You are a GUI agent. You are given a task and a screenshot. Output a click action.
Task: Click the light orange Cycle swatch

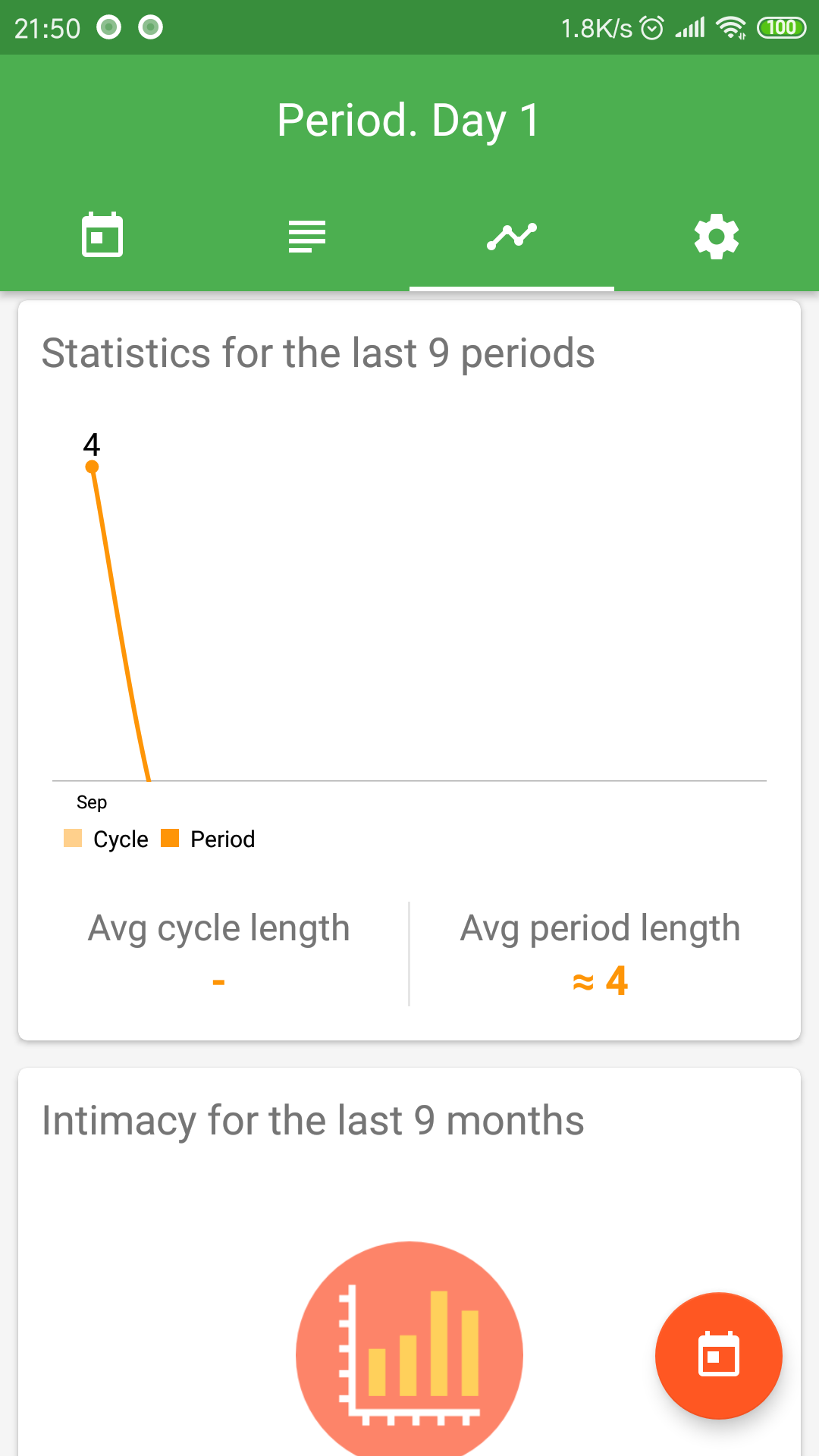tap(73, 838)
